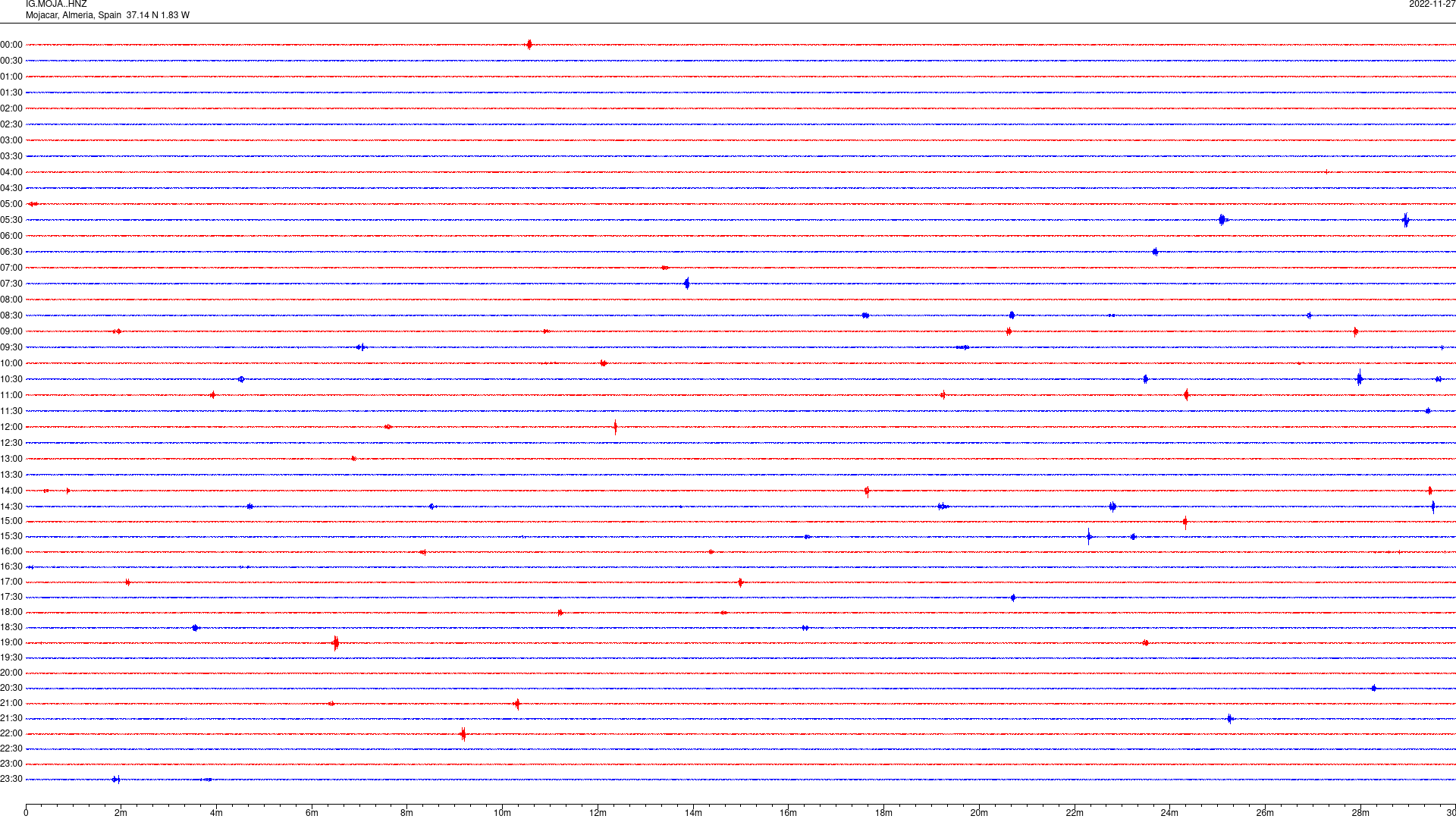
Task: Click the date label 2022-11-27
Action: [1432, 4]
